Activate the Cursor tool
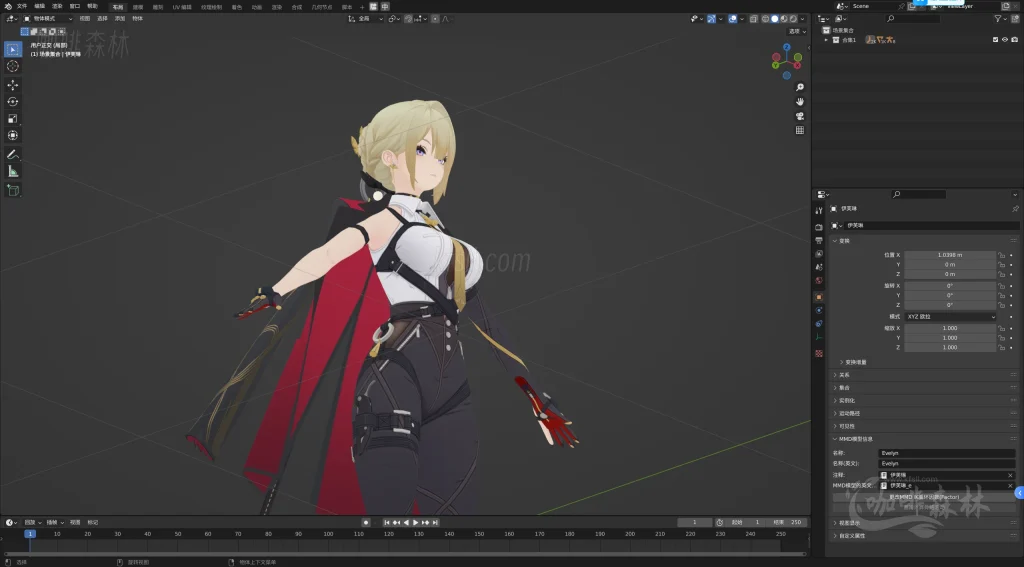This screenshot has height=567, width=1024. pos(12,66)
